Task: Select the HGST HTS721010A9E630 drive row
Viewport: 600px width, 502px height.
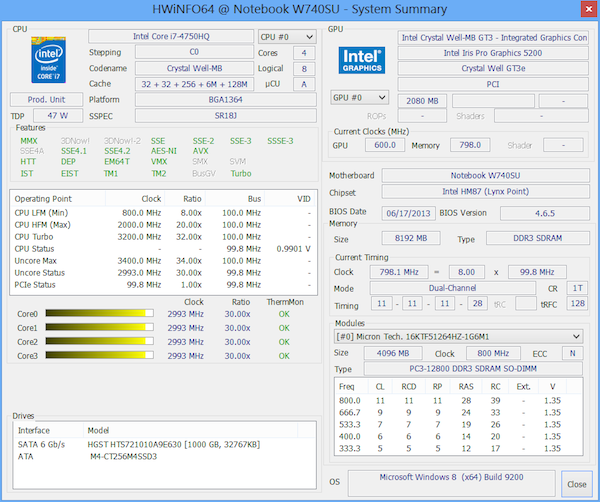Action: (x=165, y=445)
